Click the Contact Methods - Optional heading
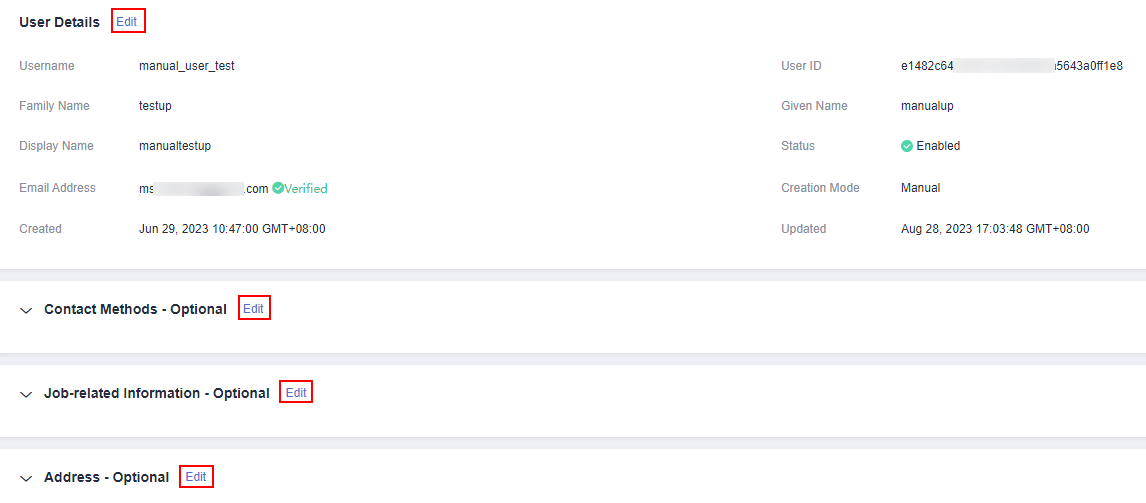The height and width of the screenshot is (503, 1146). pos(135,309)
